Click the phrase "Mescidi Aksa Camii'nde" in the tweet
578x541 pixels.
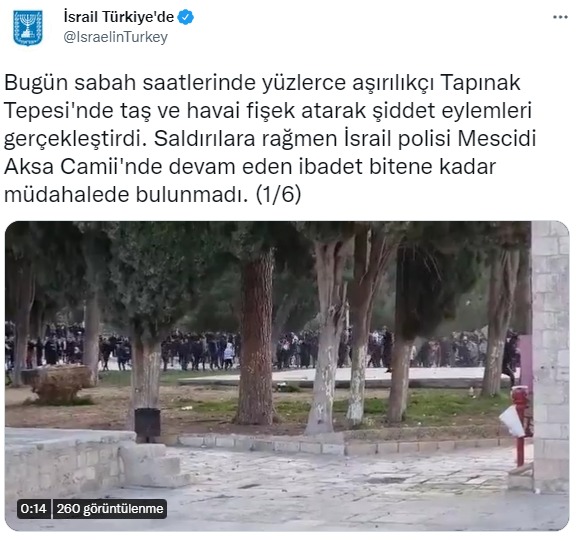pos(270,153)
